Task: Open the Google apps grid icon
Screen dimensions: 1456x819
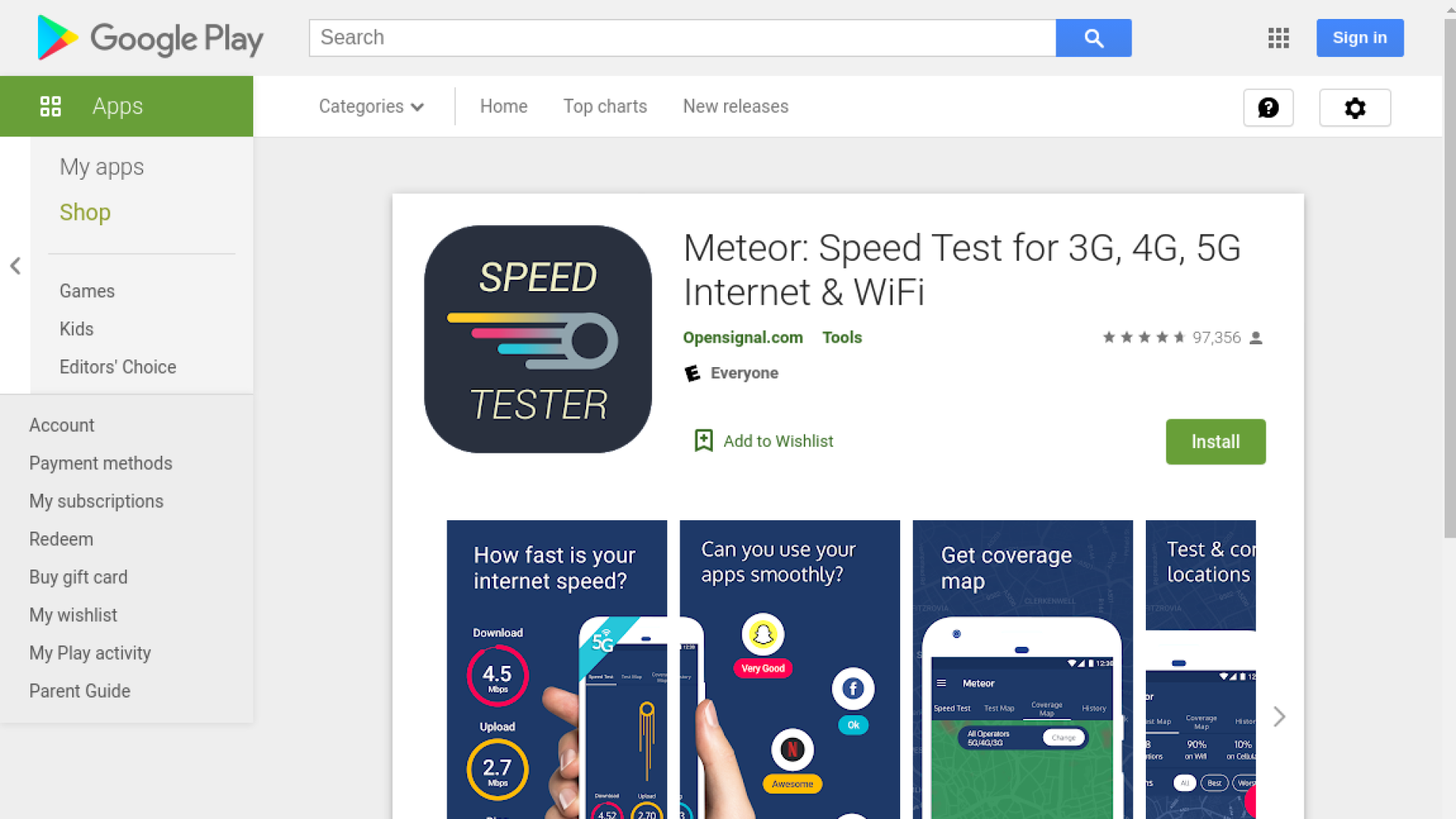Action: 1279,38
